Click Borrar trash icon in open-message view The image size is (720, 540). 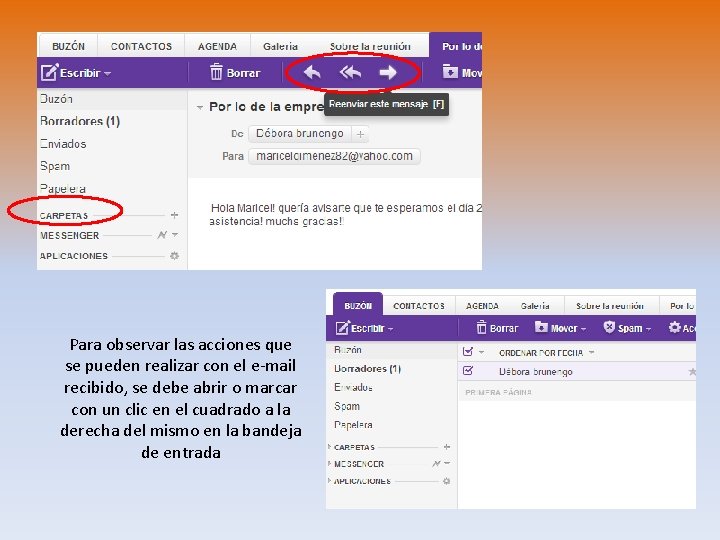point(216,72)
